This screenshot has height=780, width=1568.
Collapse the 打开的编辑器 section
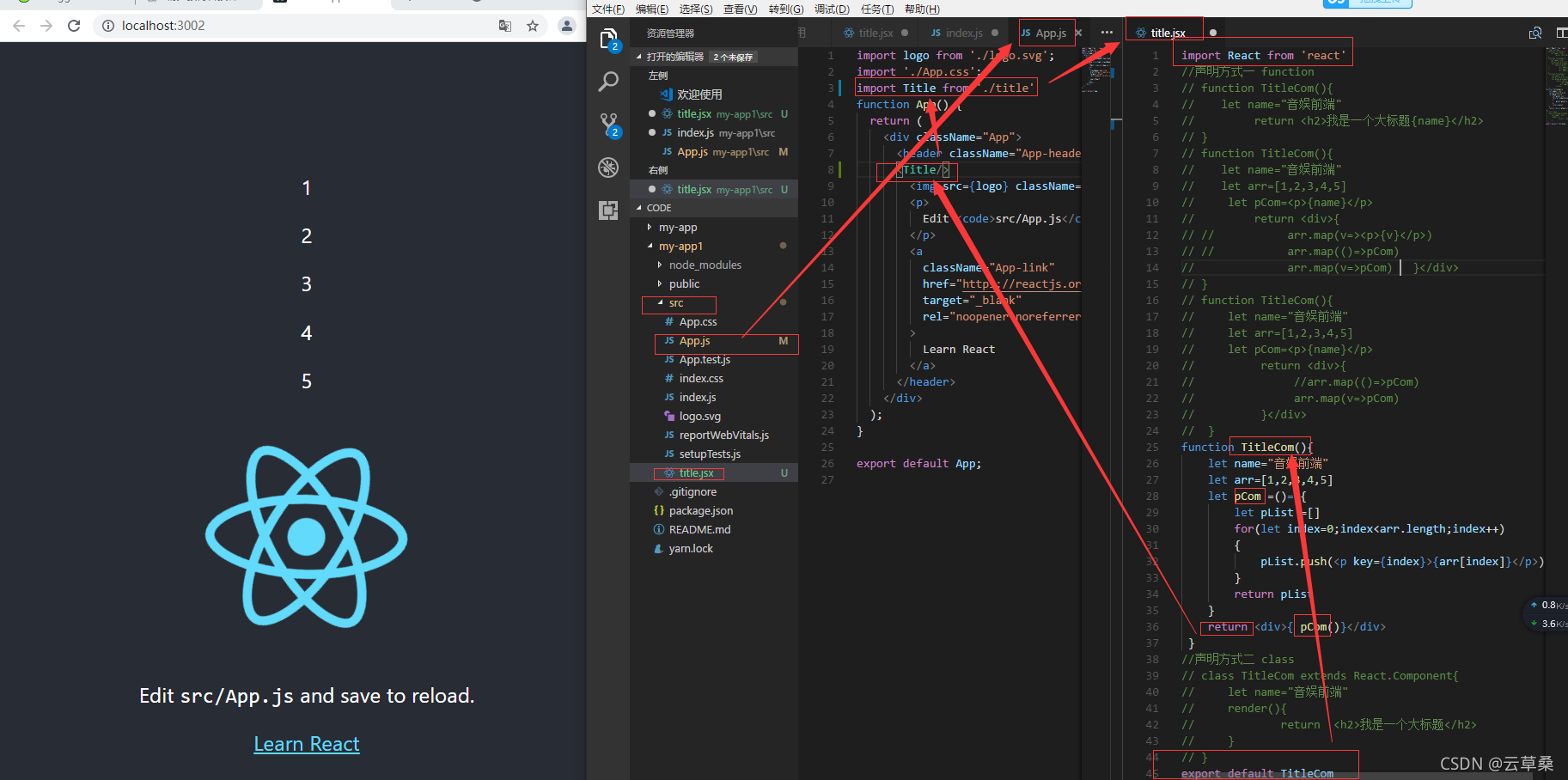[x=675, y=57]
